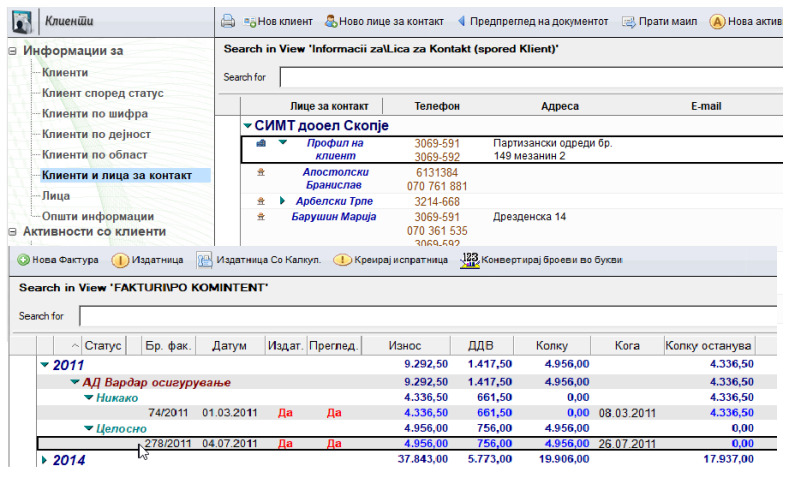Open contact Апостолски Бранислав
The height and width of the screenshot is (483, 787).
[x=335, y=178]
